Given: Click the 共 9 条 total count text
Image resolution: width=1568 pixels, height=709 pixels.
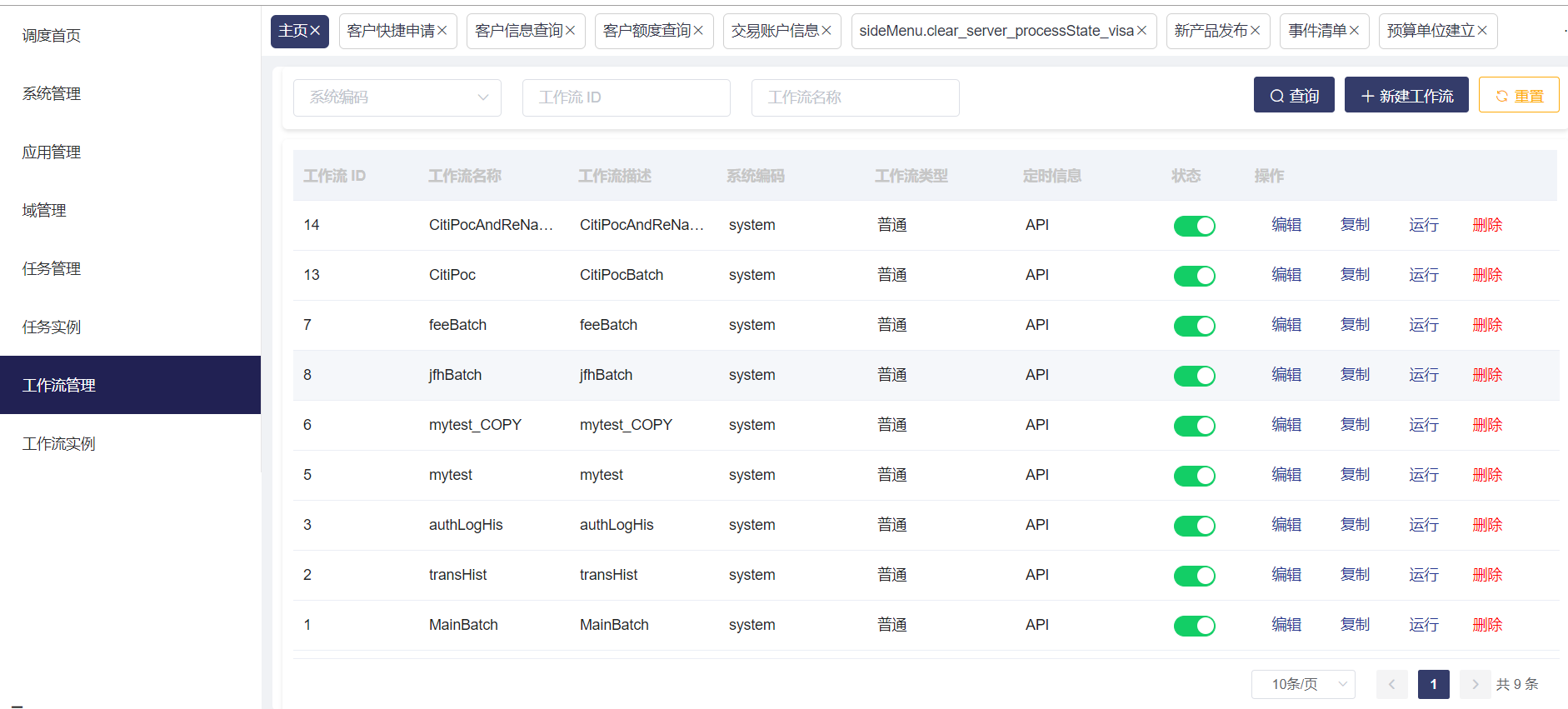Looking at the screenshot, I should point(1517,684).
